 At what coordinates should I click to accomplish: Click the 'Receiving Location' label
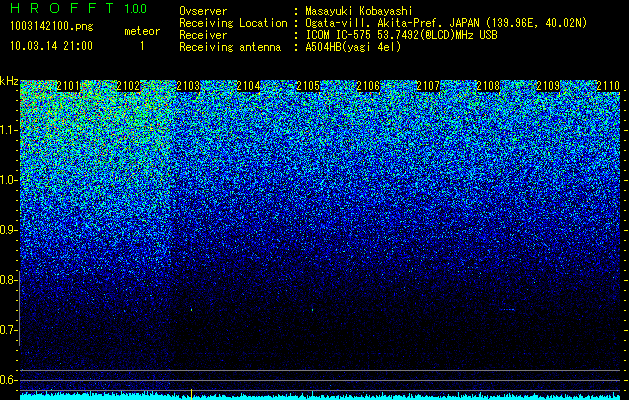click(233, 23)
